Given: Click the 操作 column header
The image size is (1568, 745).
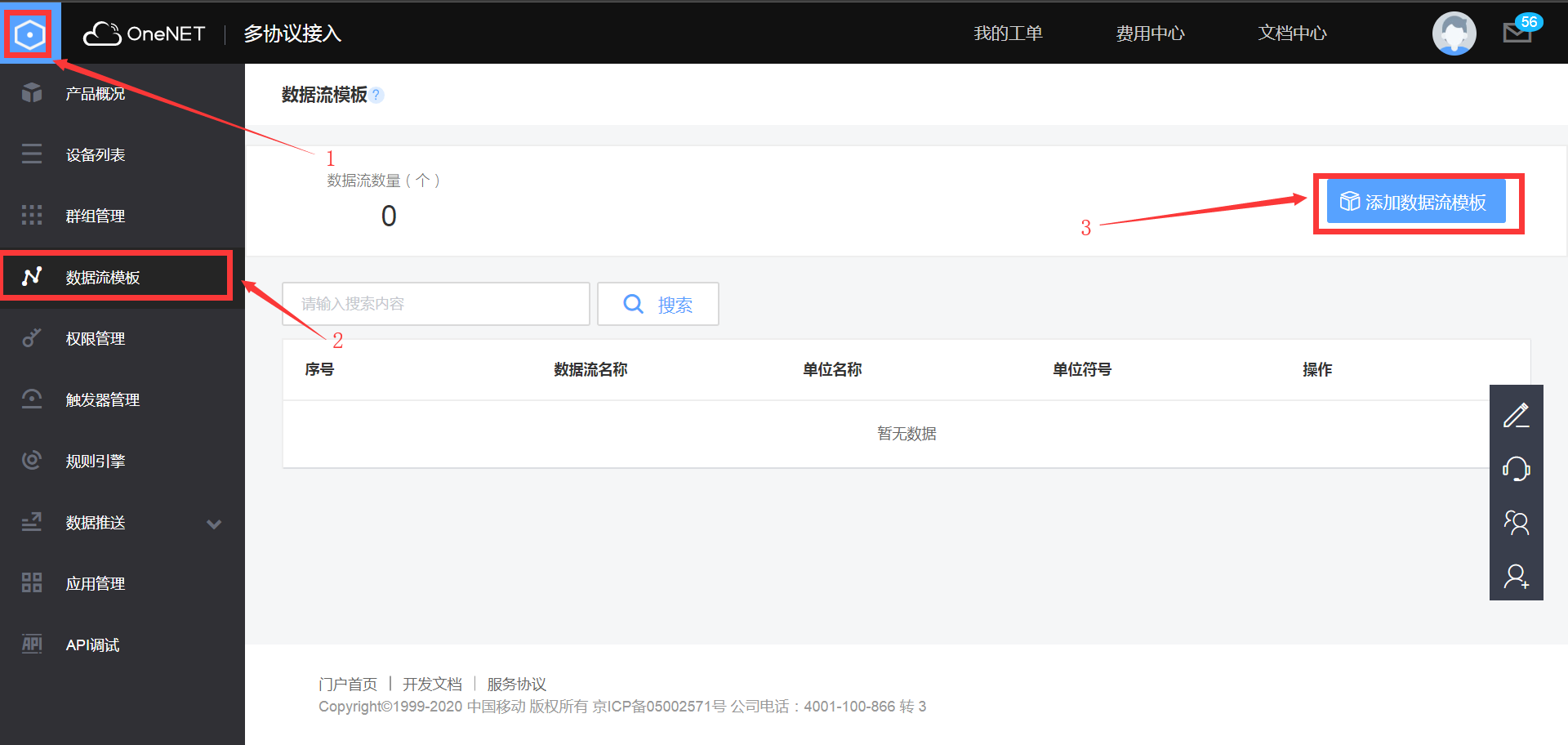Looking at the screenshot, I should coord(1317,369).
